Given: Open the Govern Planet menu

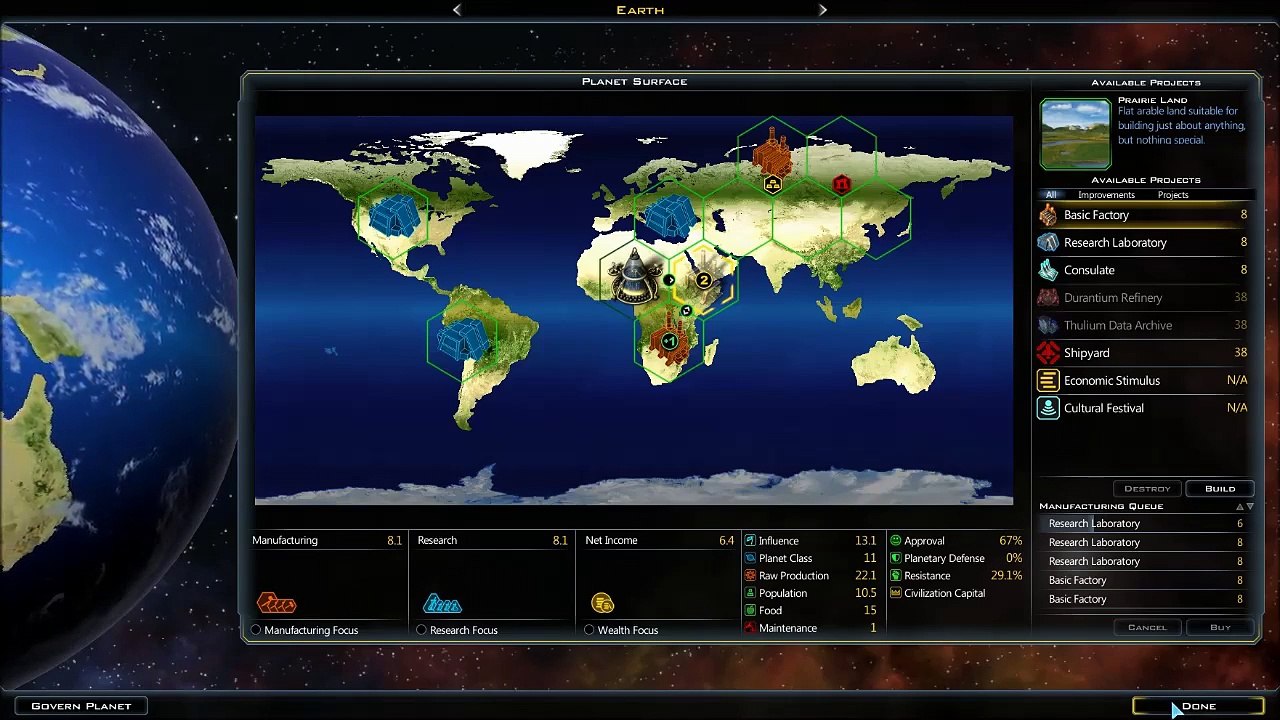Looking at the screenshot, I should 81,706.
